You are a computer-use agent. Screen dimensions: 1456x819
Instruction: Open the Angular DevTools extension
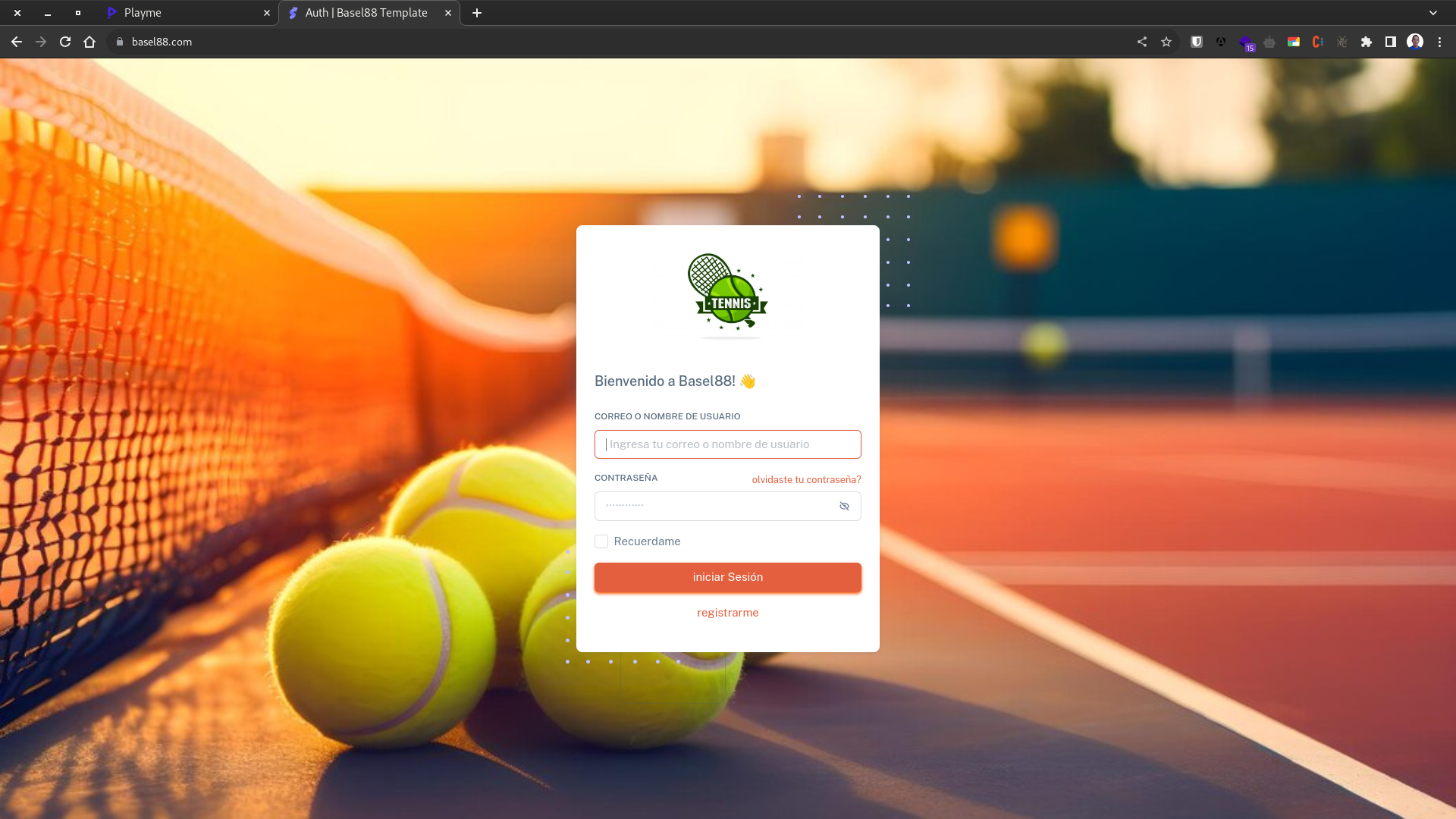(1221, 42)
